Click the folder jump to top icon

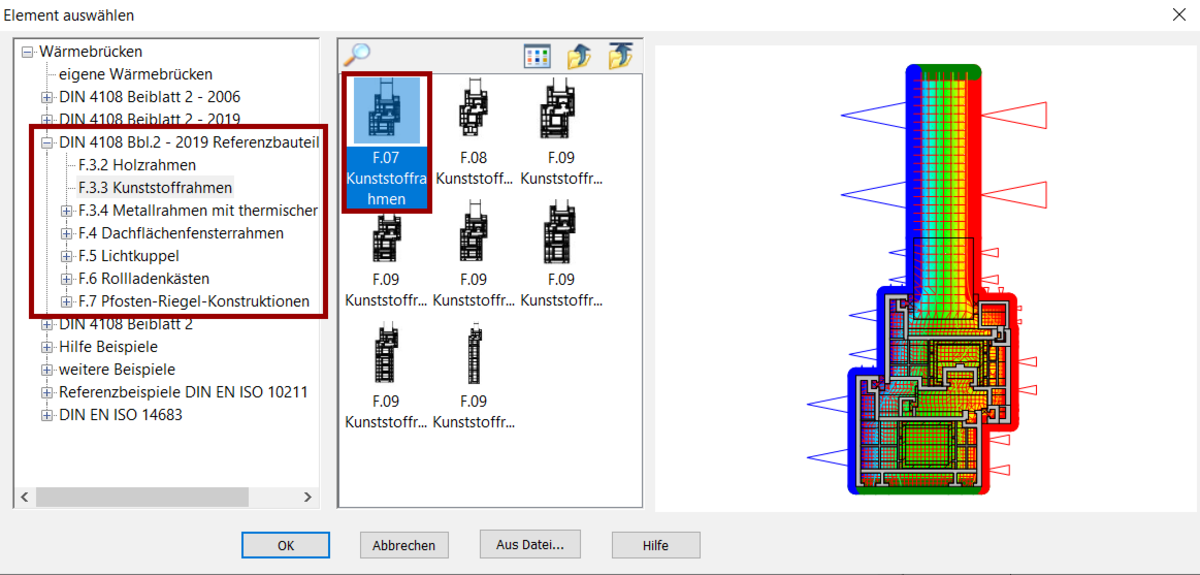point(620,56)
